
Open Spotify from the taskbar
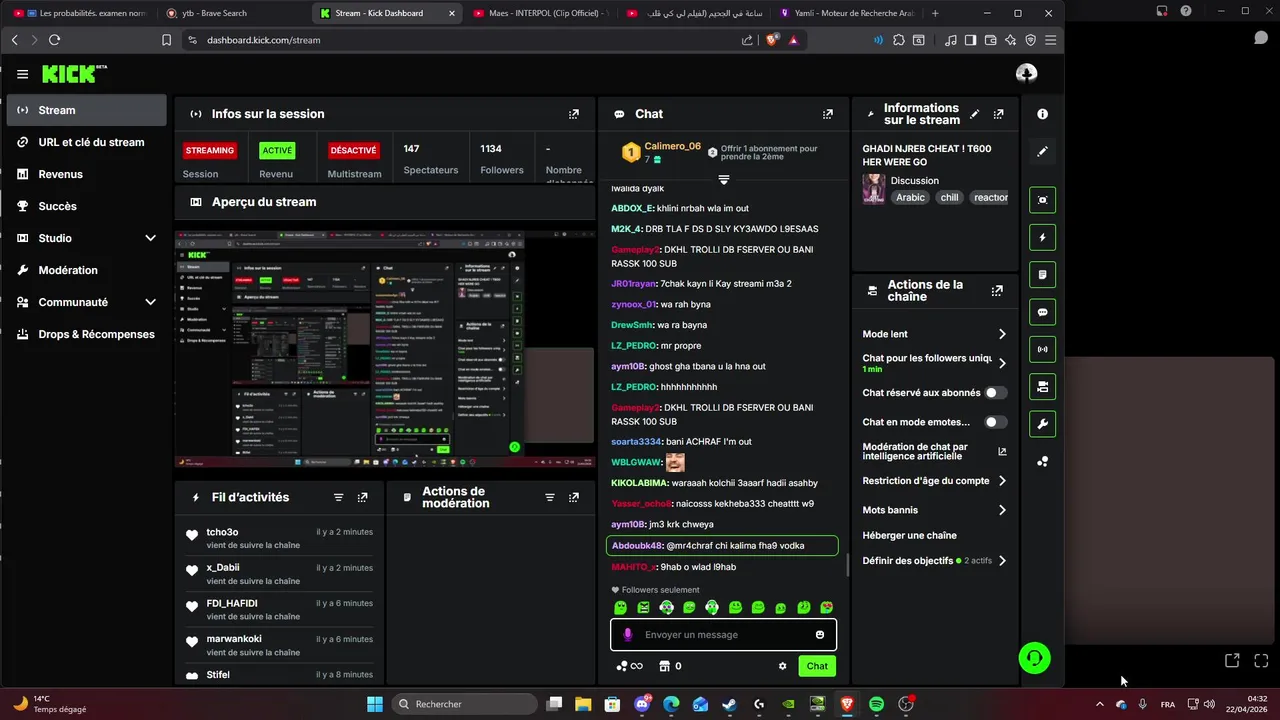pyautogui.click(x=877, y=704)
